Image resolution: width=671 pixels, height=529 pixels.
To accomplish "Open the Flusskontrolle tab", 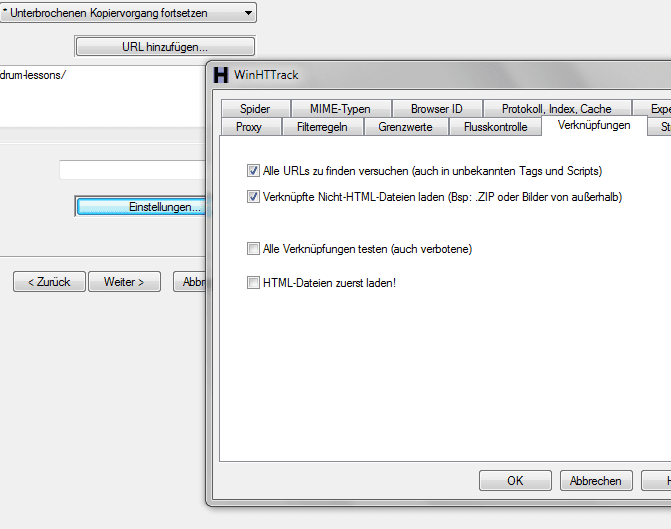I will pos(495,127).
